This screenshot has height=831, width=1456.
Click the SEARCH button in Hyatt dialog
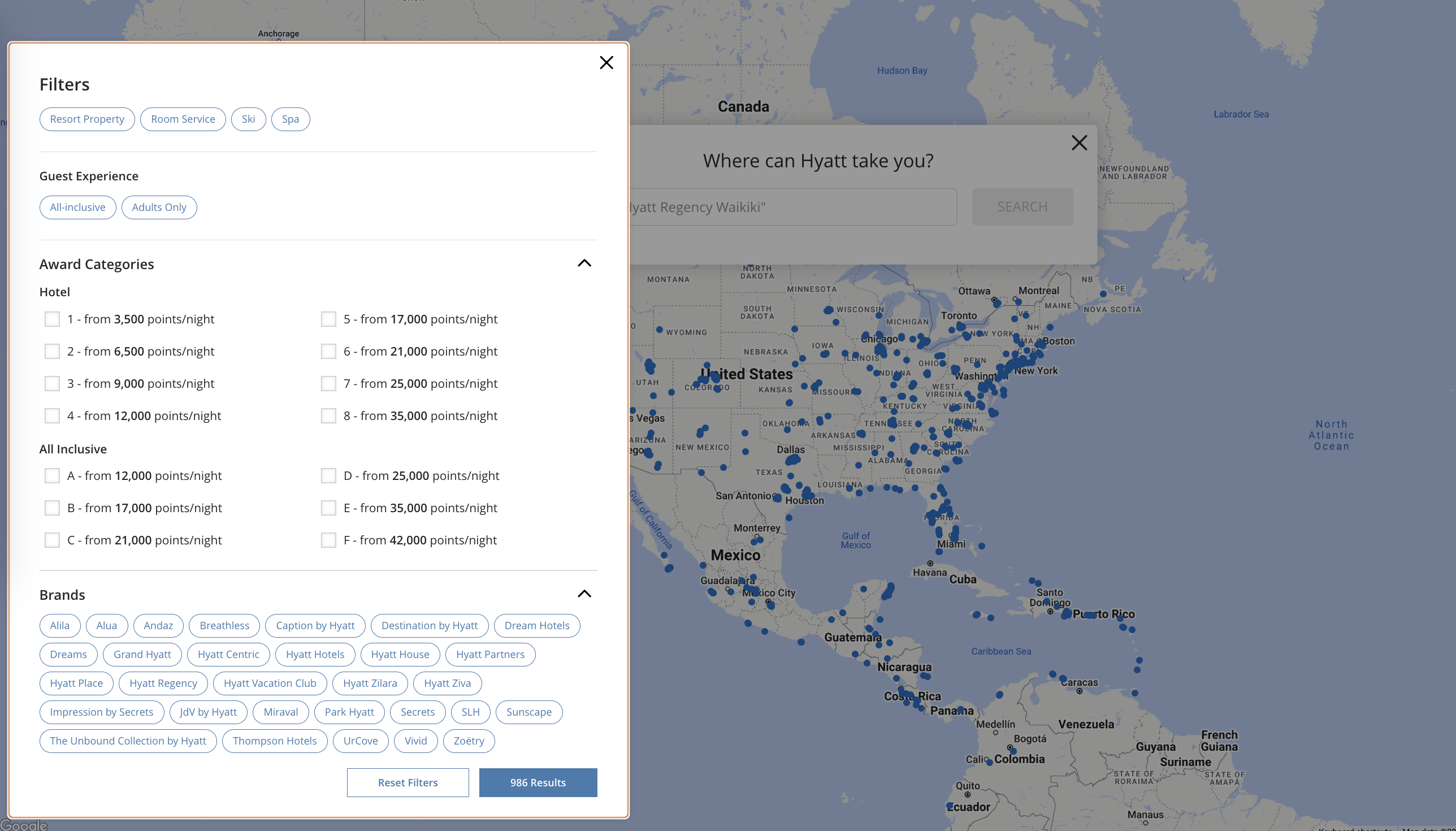(x=1022, y=206)
